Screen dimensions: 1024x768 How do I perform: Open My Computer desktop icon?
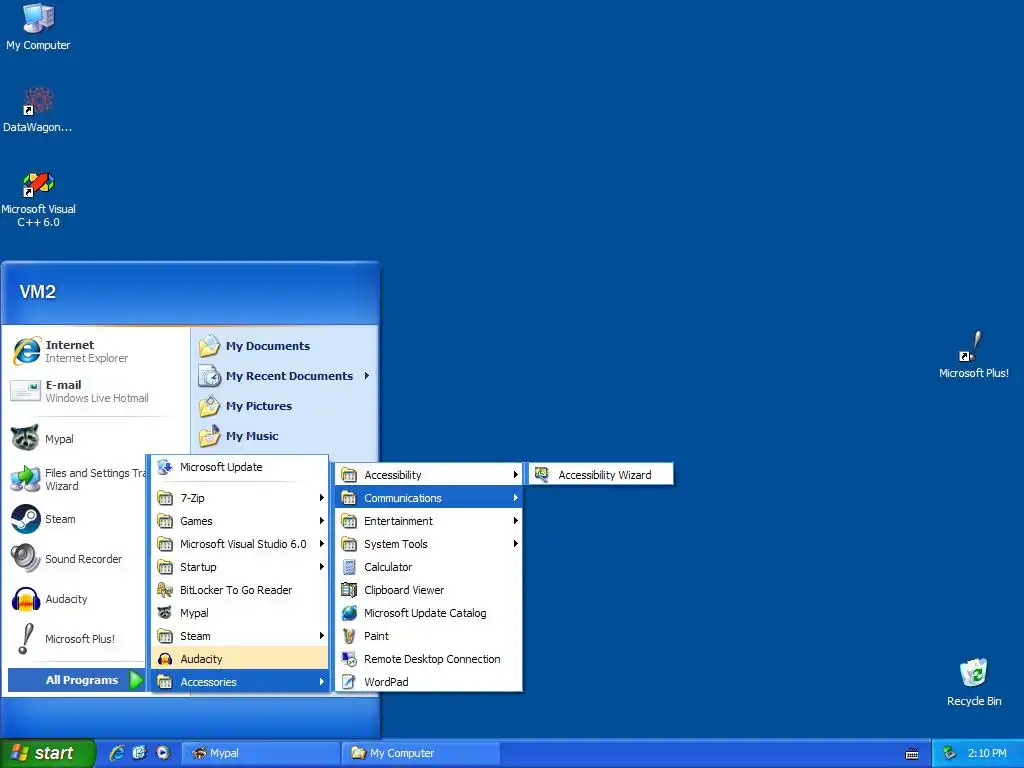click(38, 27)
